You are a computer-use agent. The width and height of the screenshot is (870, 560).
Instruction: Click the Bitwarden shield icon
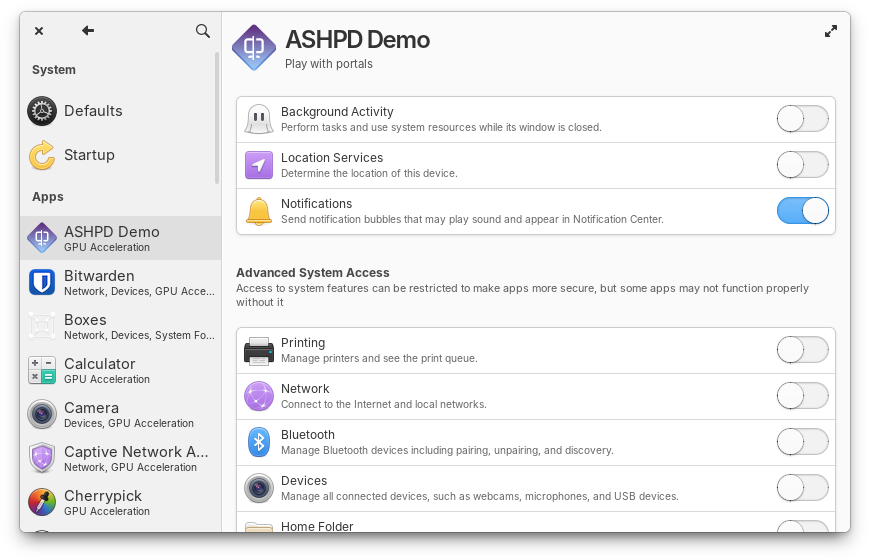click(42, 283)
